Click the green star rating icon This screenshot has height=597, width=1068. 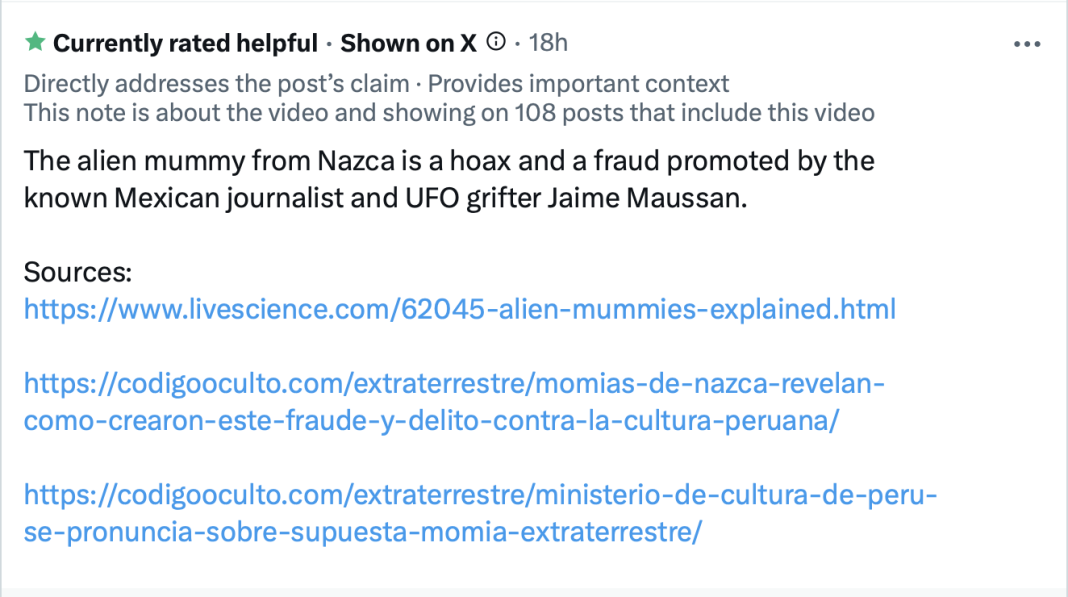tap(35, 43)
